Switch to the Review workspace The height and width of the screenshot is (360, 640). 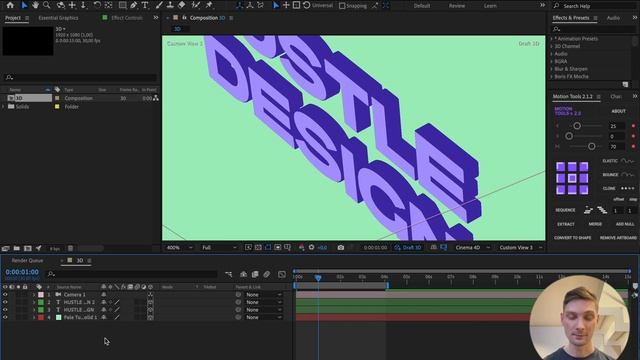(457, 6)
